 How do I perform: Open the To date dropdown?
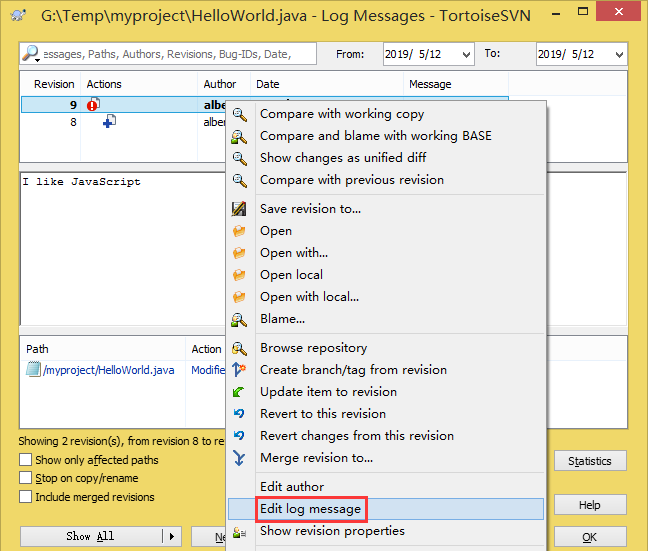(x=619, y=55)
